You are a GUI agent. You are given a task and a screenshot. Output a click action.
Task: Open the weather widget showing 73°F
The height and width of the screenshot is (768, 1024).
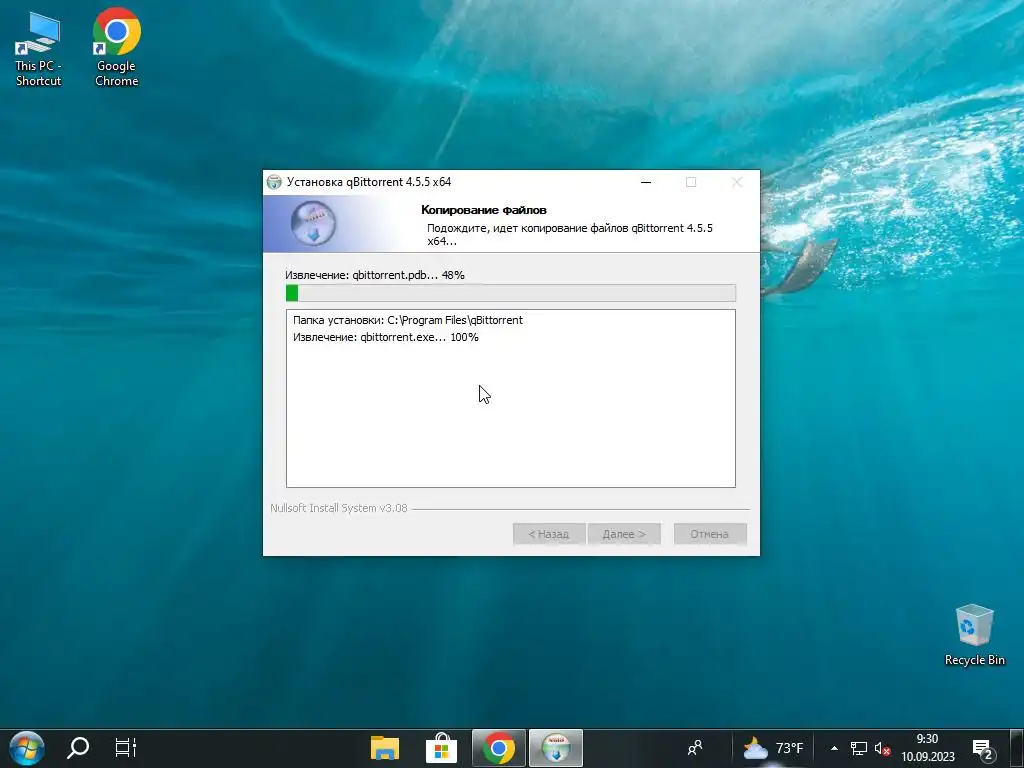(773, 748)
